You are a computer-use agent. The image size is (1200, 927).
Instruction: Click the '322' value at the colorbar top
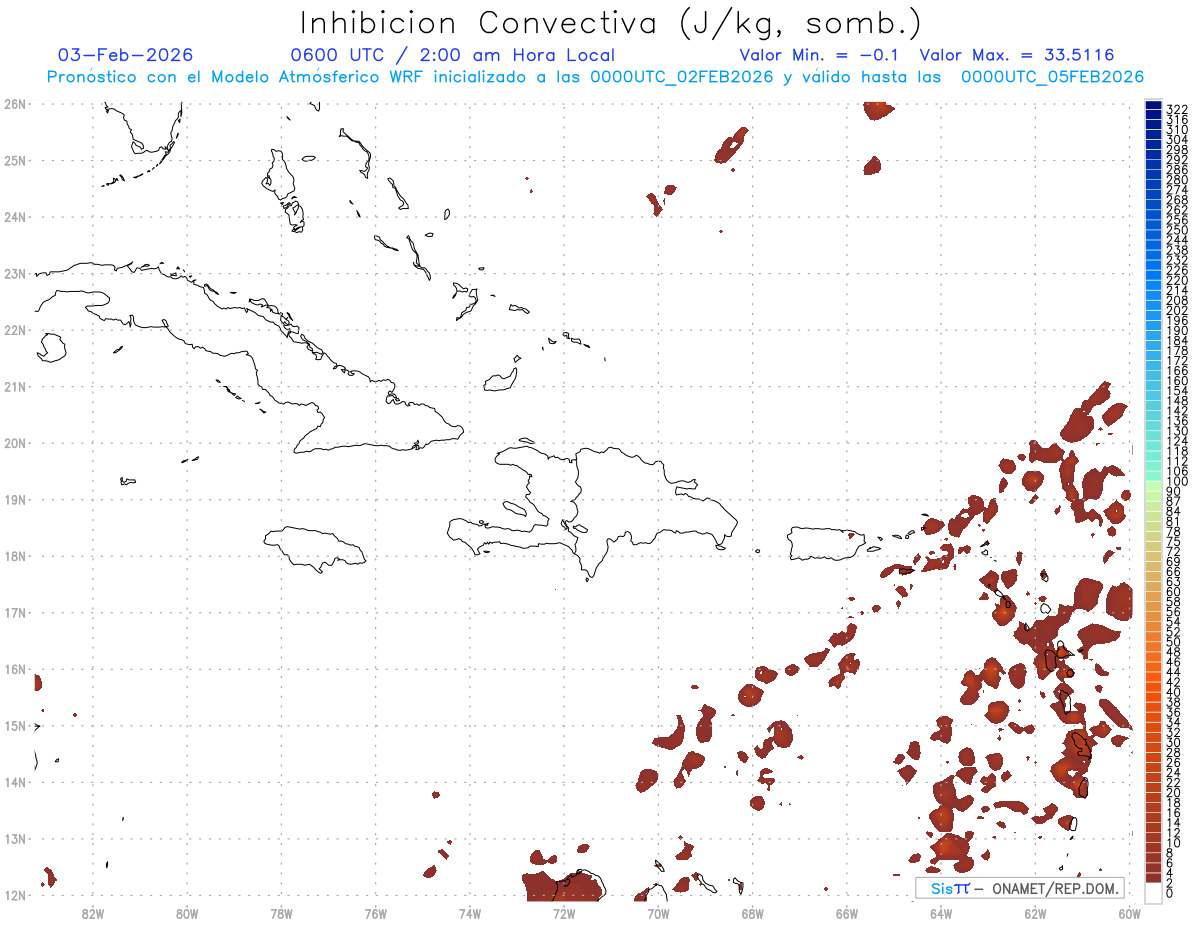pos(1176,108)
